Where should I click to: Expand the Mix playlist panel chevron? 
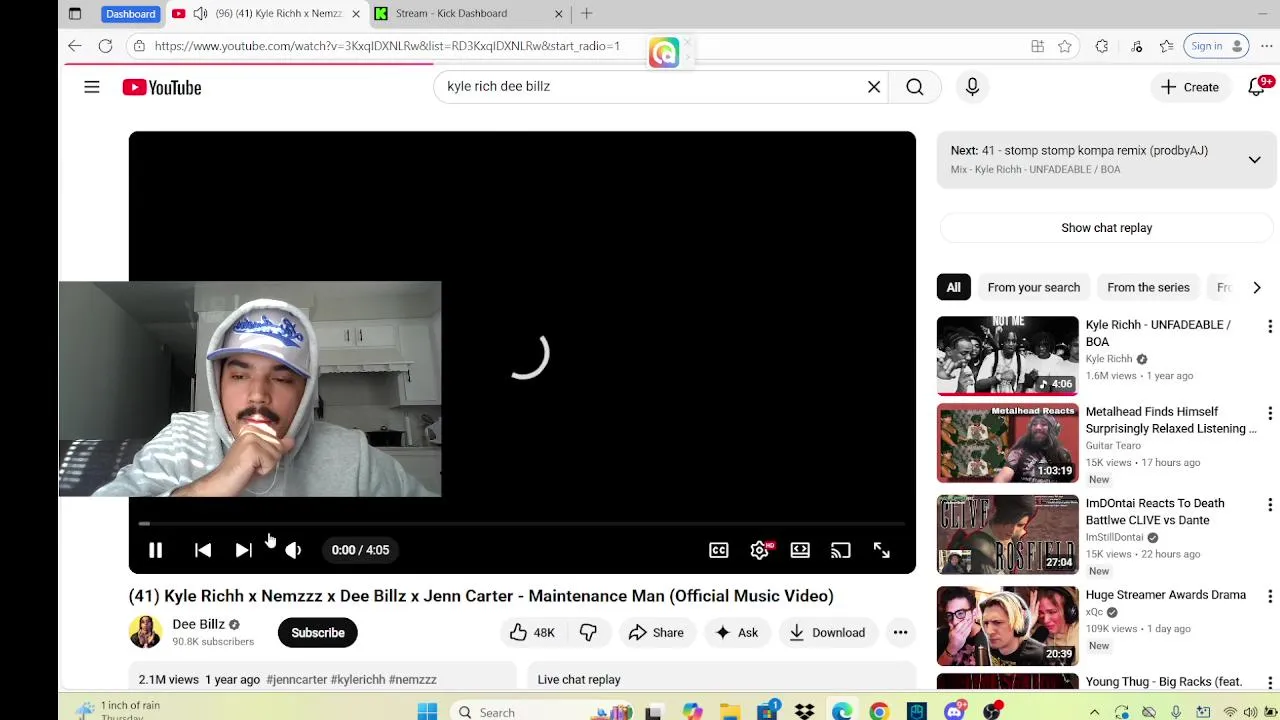click(1254, 160)
